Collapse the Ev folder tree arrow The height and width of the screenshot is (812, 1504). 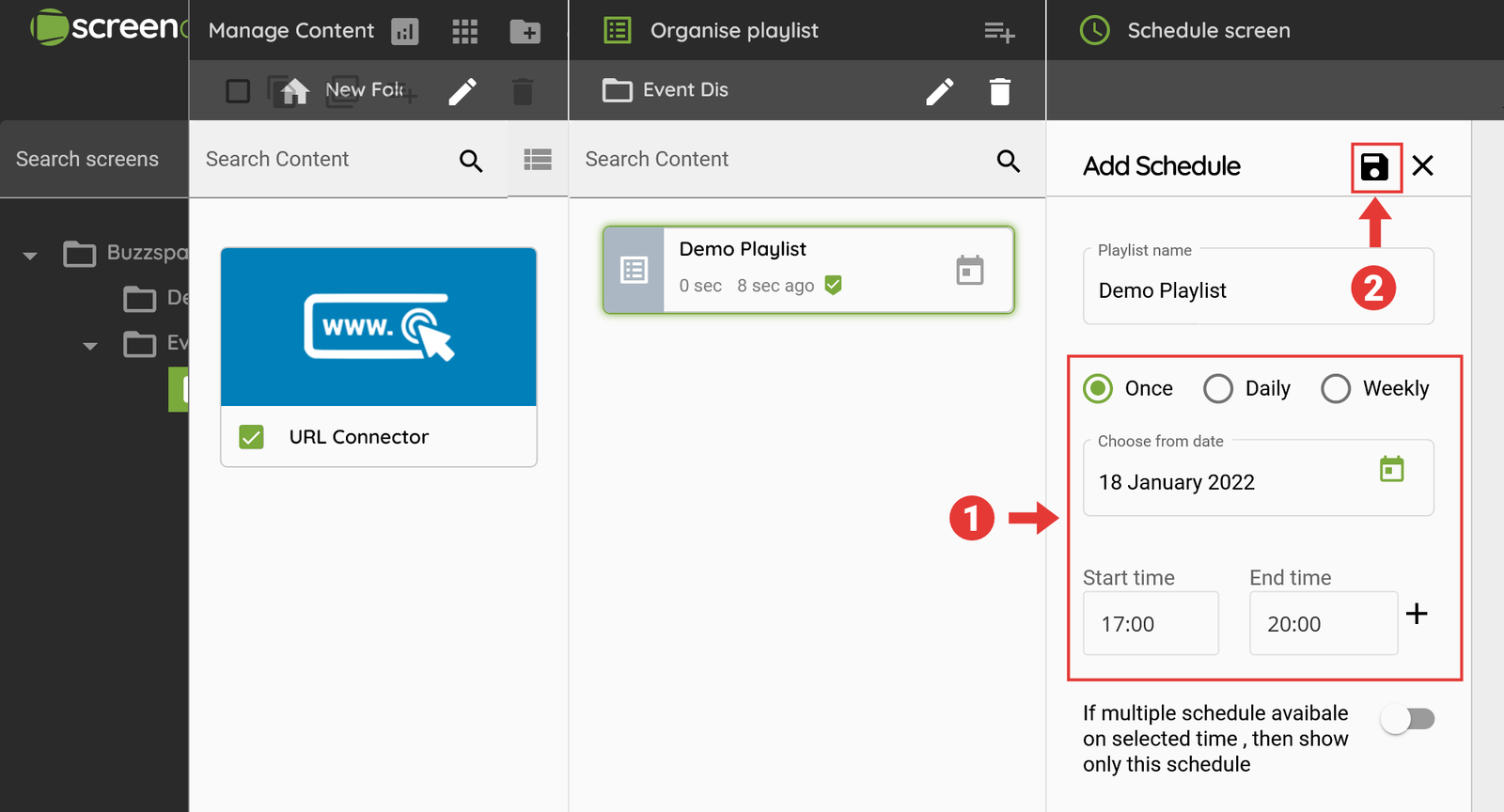click(x=90, y=346)
